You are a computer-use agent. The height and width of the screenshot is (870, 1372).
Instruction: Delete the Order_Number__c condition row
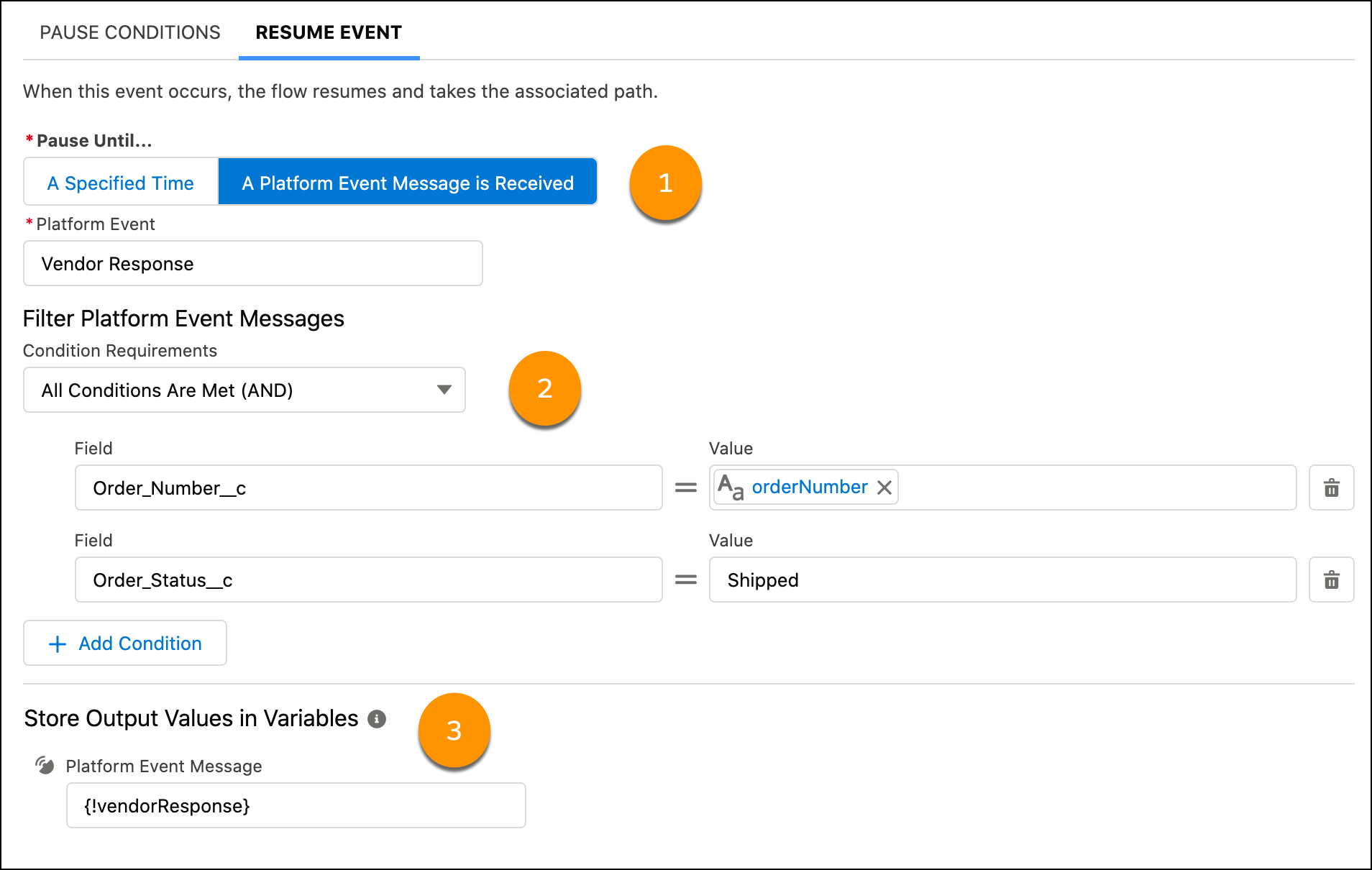[x=1331, y=487]
